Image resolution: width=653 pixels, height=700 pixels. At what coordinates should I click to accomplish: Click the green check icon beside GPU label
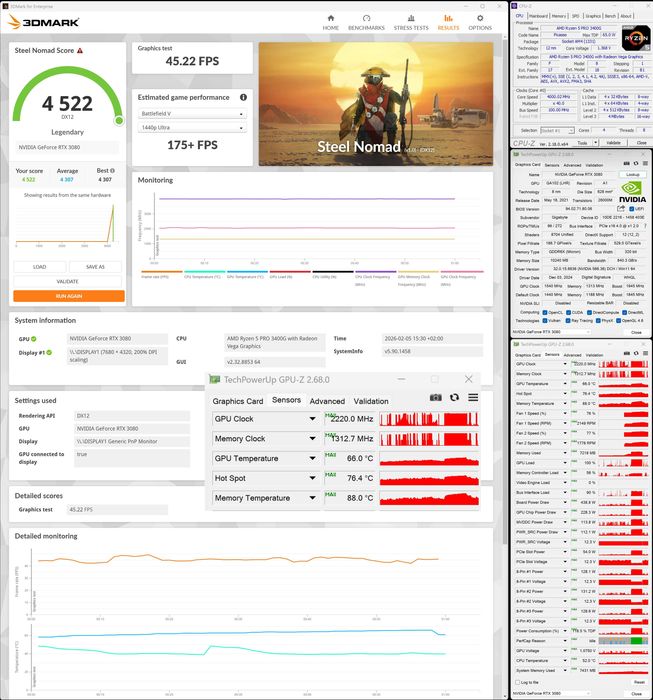pos(34,339)
